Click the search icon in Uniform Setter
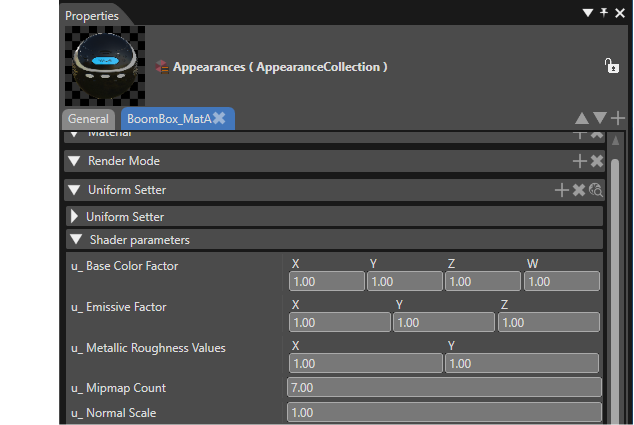Image resolution: width=634 pixels, height=425 pixels. 596,190
